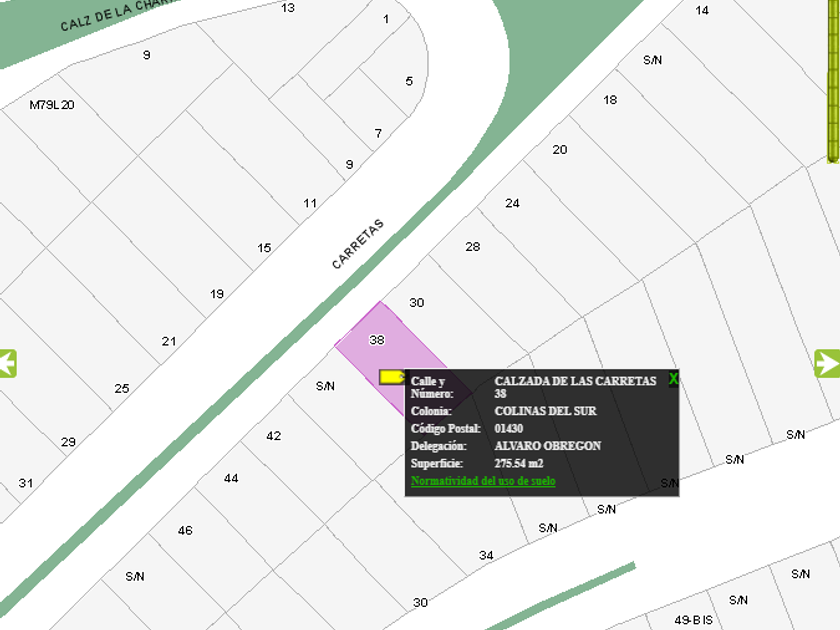The image size is (840, 630).
Task: Select parcel number 42 on the map
Action: pyautogui.click(x=273, y=435)
